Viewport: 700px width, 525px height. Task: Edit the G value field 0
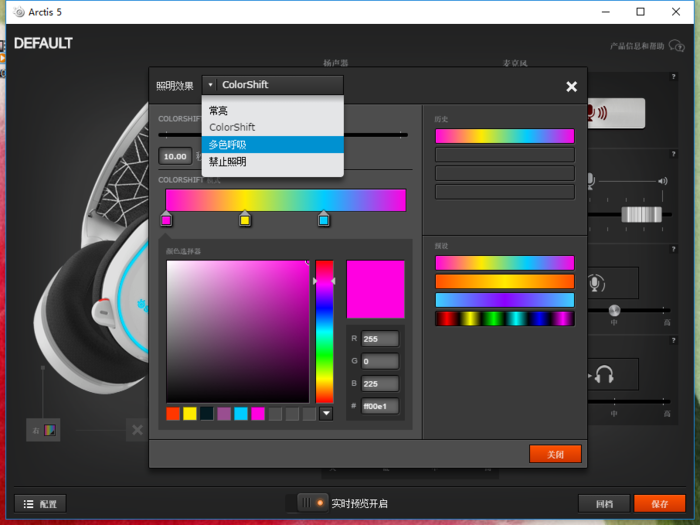(x=380, y=361)
